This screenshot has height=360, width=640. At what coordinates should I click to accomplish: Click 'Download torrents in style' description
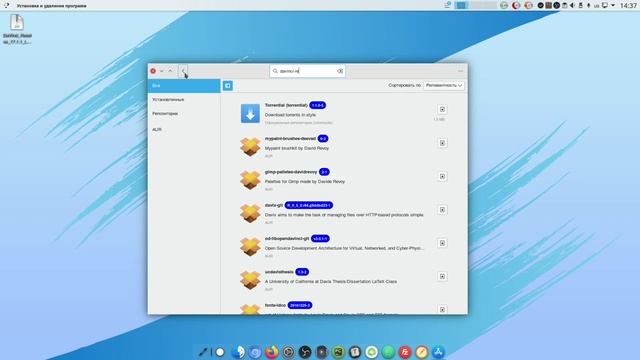click(x=290, y=115)
